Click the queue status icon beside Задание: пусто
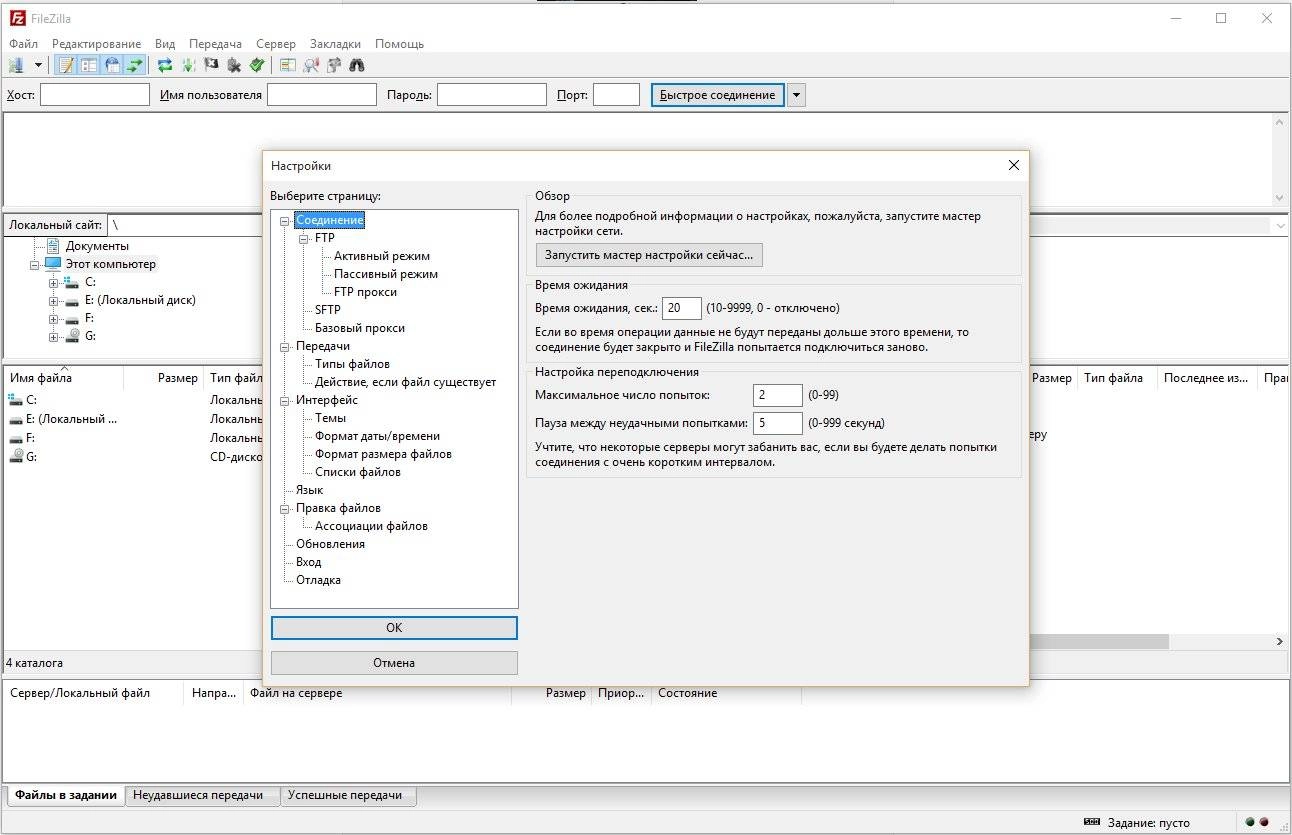 [1091, 822]
